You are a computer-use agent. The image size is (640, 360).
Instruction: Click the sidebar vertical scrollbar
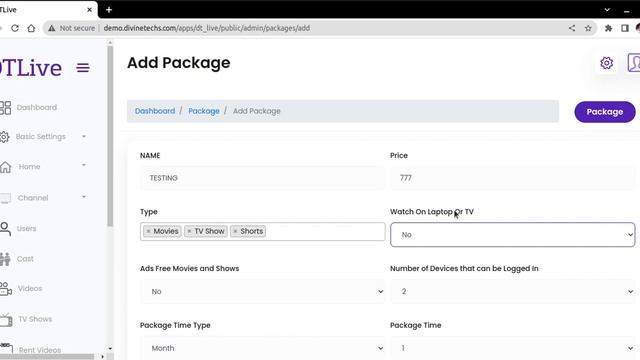110,136
